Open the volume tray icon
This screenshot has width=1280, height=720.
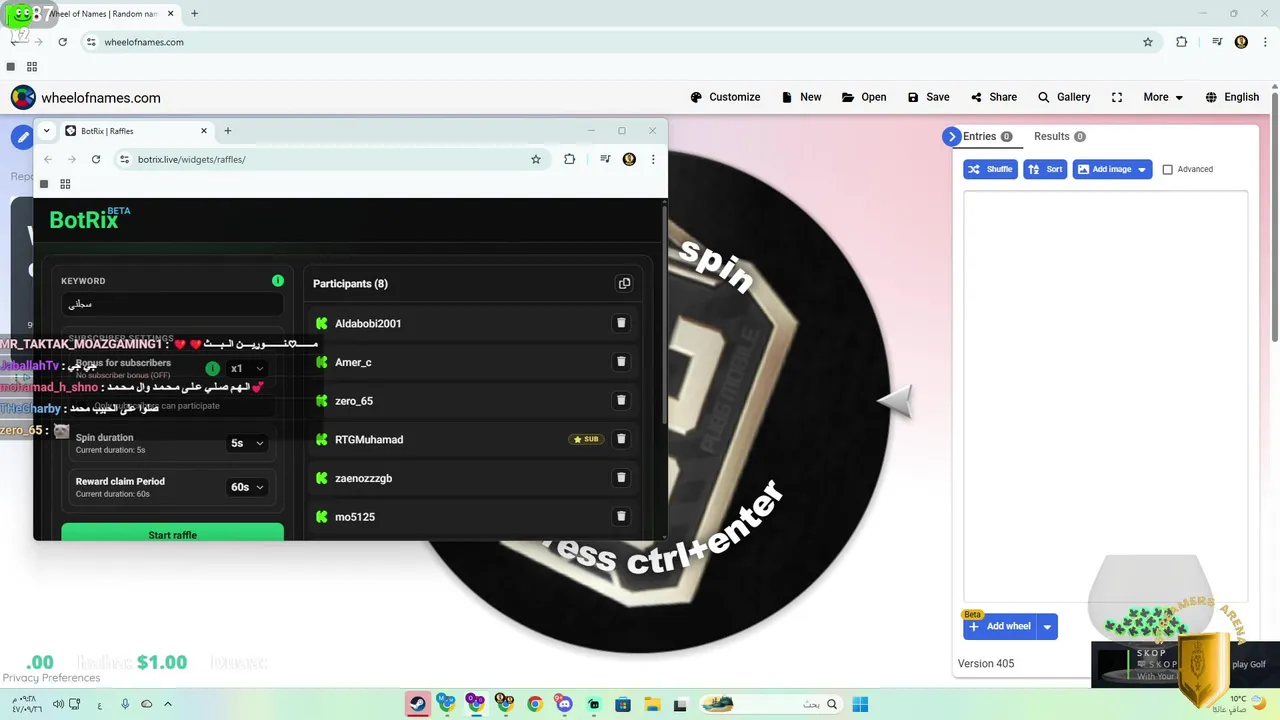pos(59,704)
